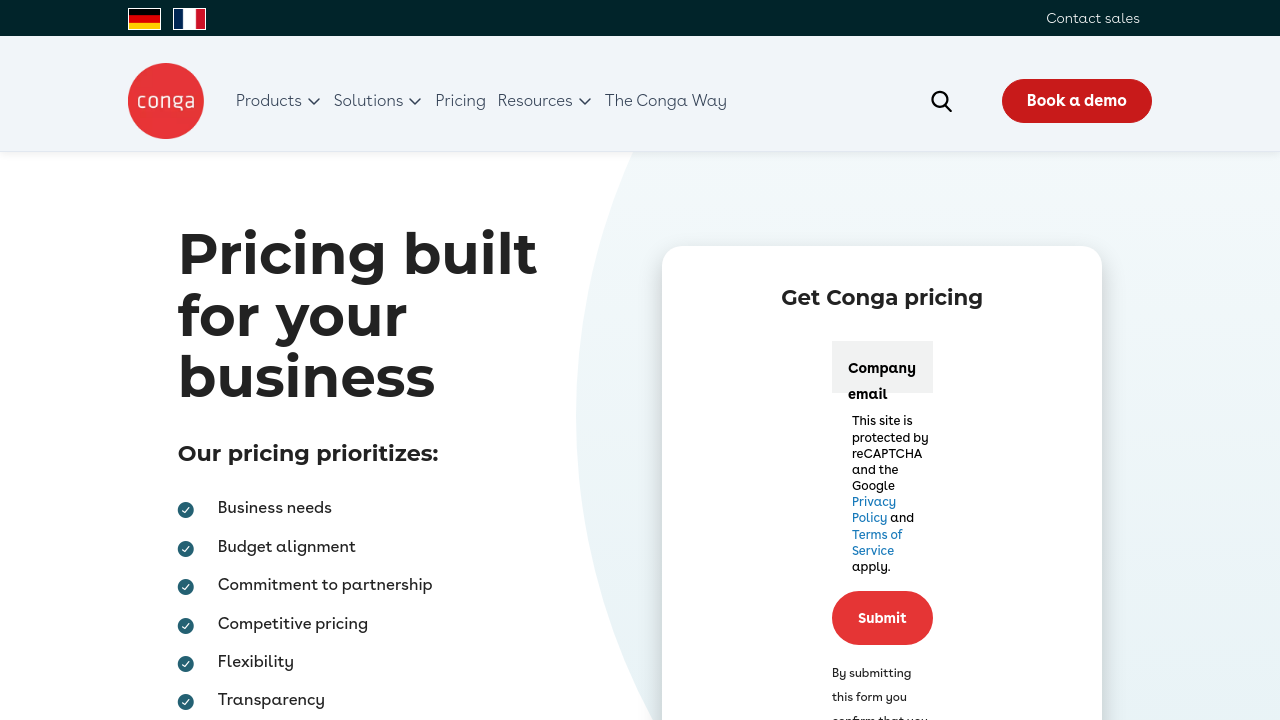Switch site language via French flag

coord(189,19)
